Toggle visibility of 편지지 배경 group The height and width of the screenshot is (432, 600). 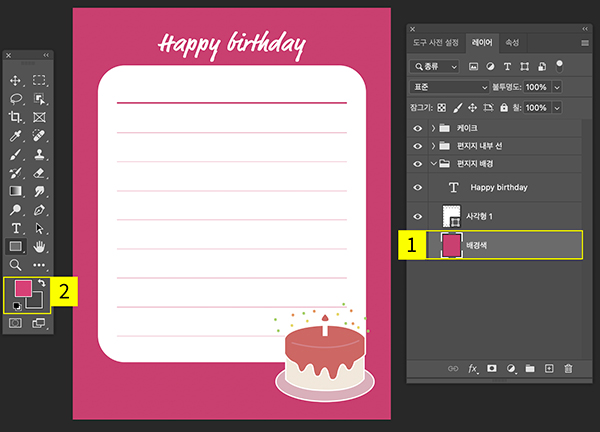pyautogui.click(x=417, y=164)
